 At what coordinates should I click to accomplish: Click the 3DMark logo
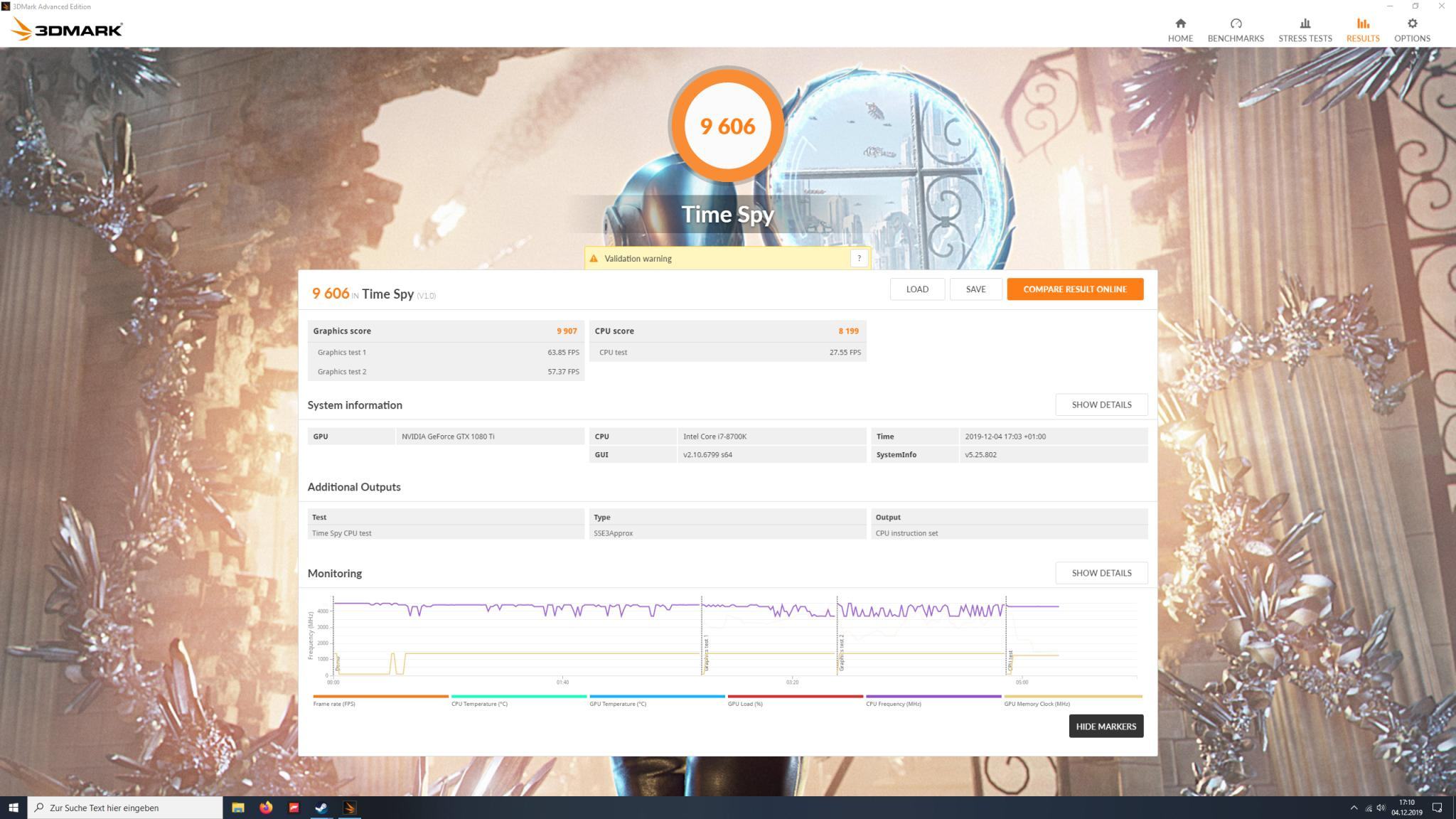(68, 29)
